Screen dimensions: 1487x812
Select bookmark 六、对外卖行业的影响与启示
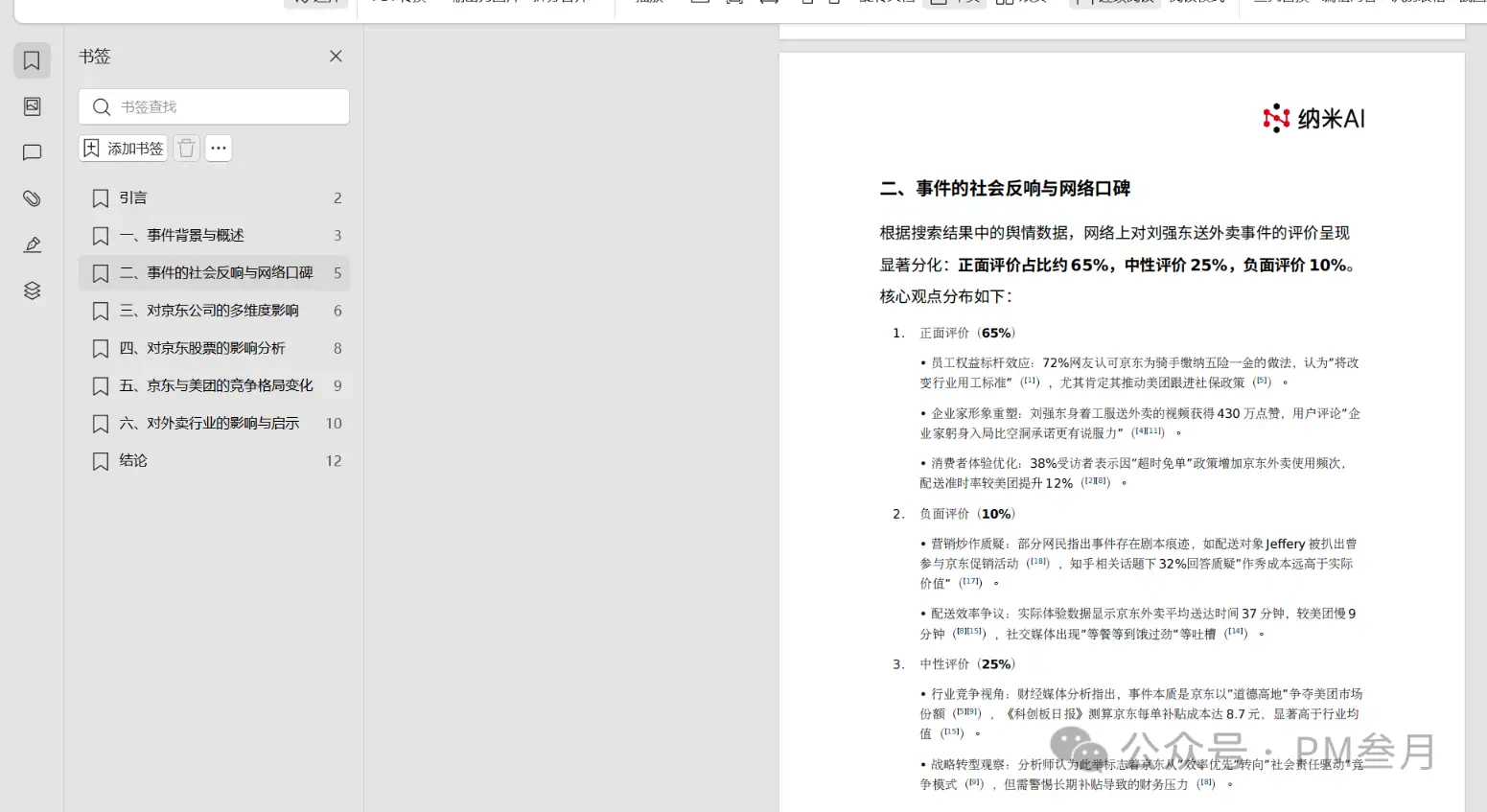point(214,423)
